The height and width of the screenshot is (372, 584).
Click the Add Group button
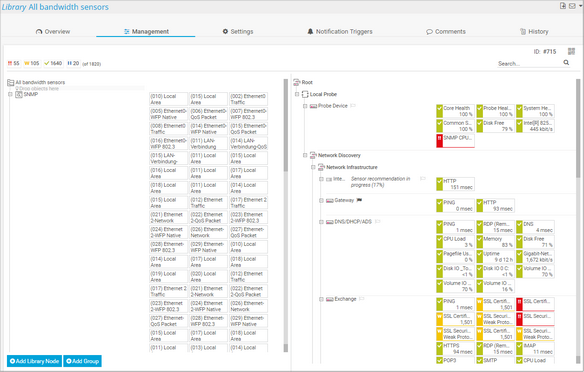click(82, 361)
